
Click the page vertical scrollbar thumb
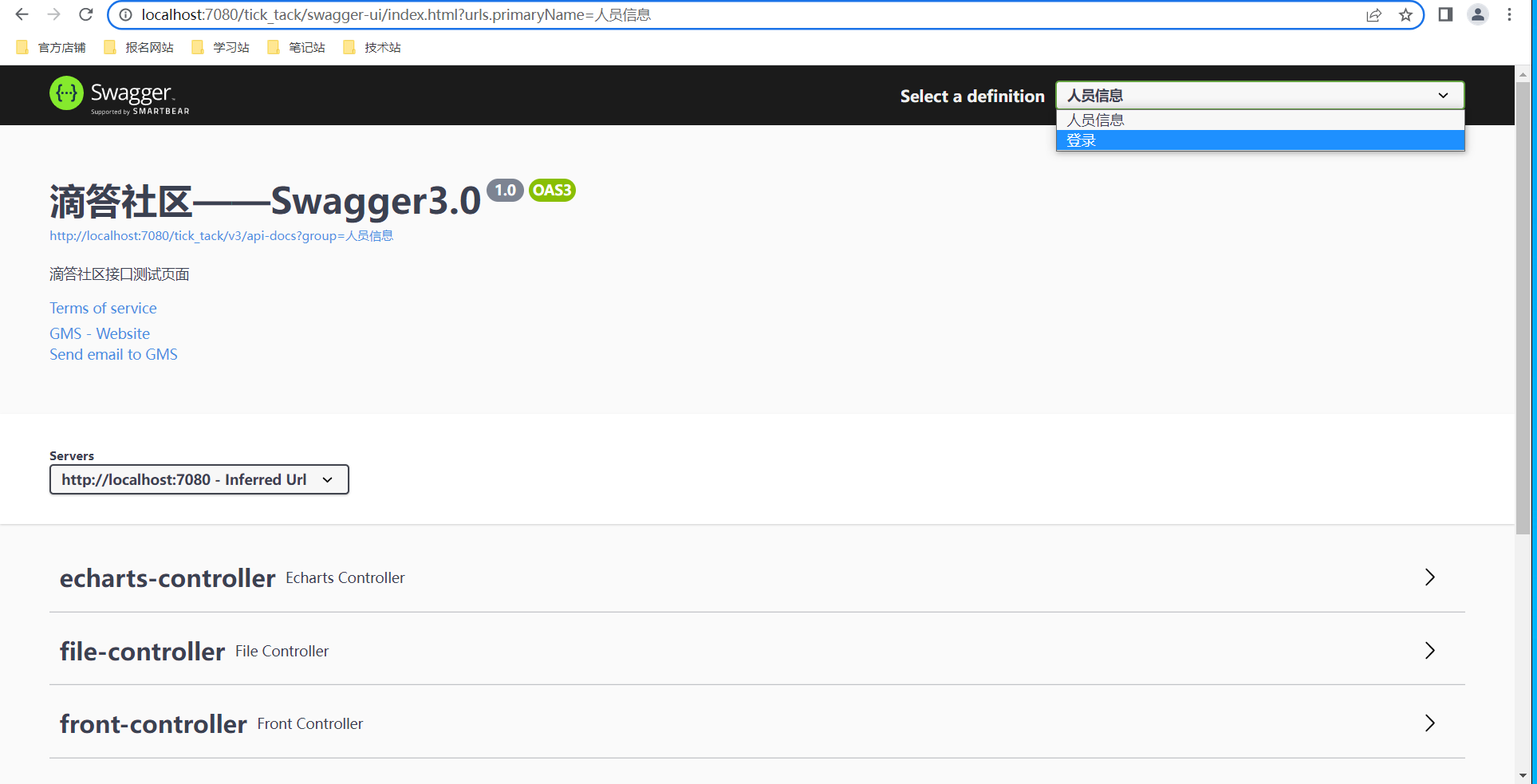click(1523, 307)
